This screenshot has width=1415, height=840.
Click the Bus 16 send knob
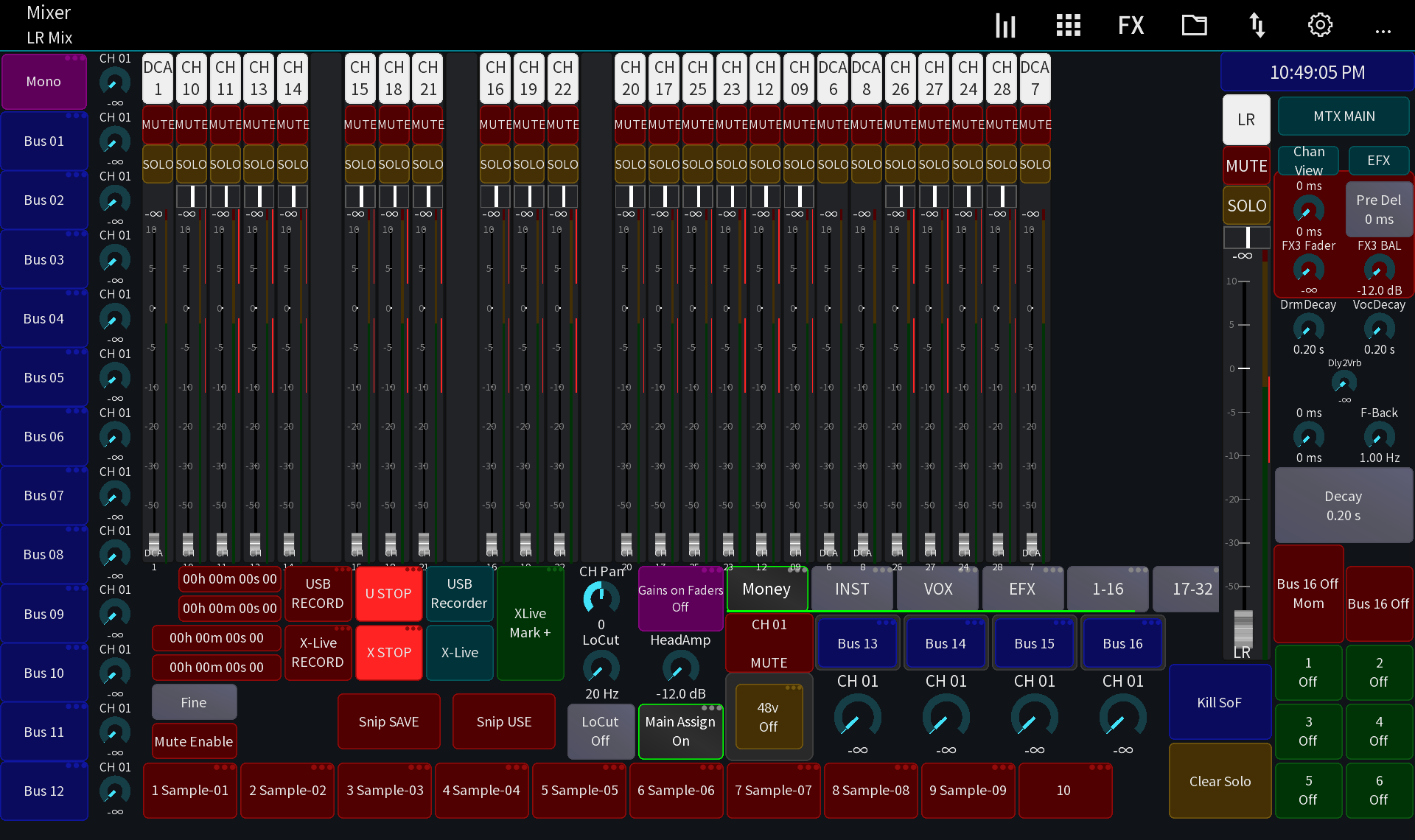[x=1122, y=716]
